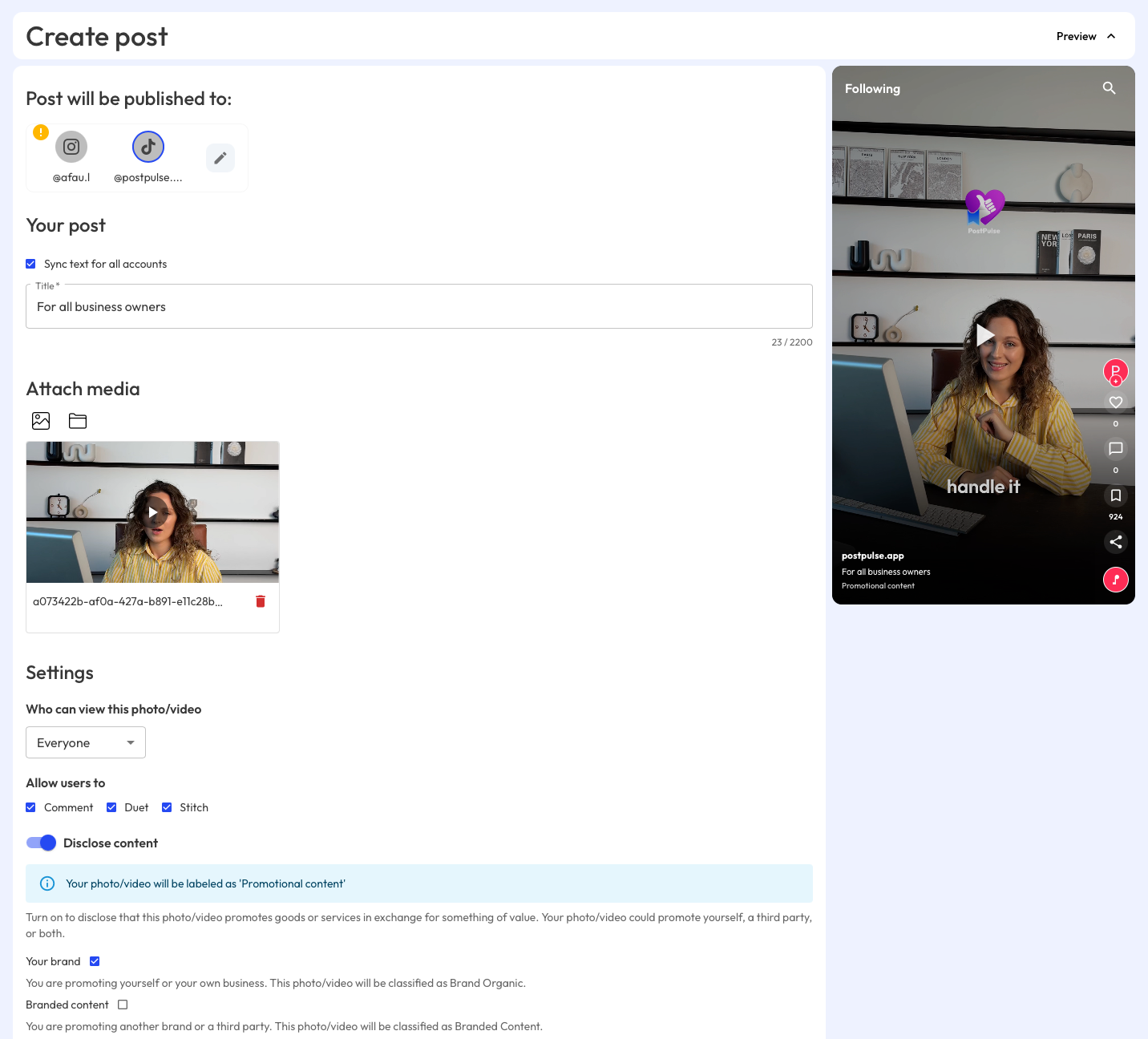The width and height of the screenshot is (1148, 1039).
Task: Enable the Branded content checkbox
Action: tap(123, 1005)
